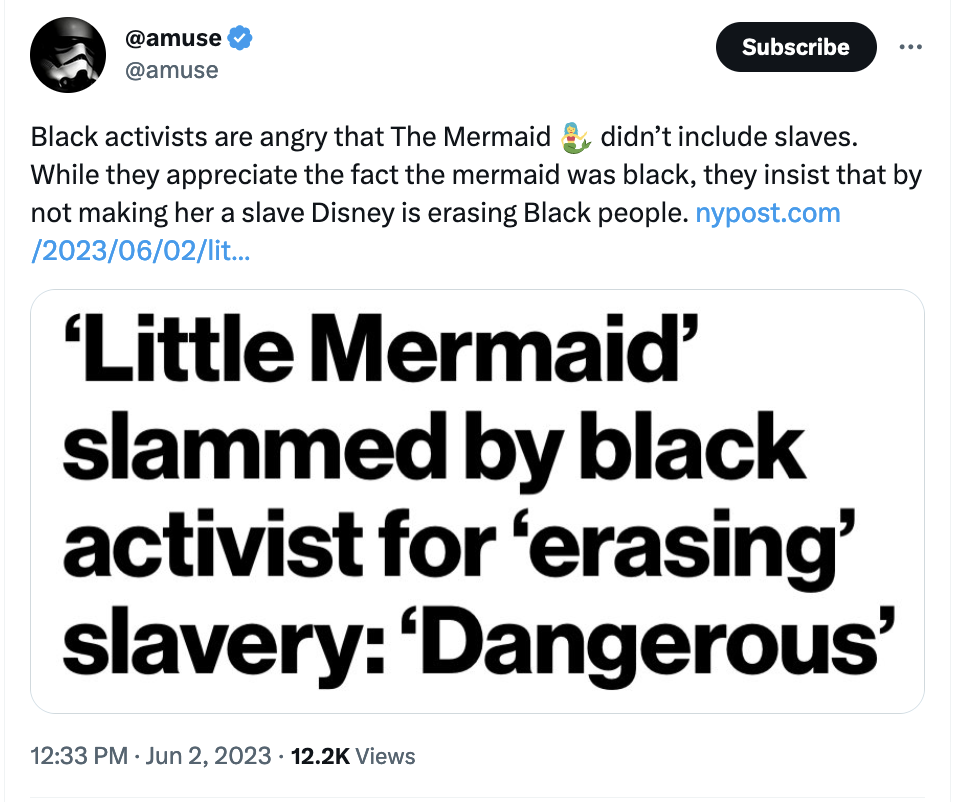Open the article headline preview card

tap(477, 501)
